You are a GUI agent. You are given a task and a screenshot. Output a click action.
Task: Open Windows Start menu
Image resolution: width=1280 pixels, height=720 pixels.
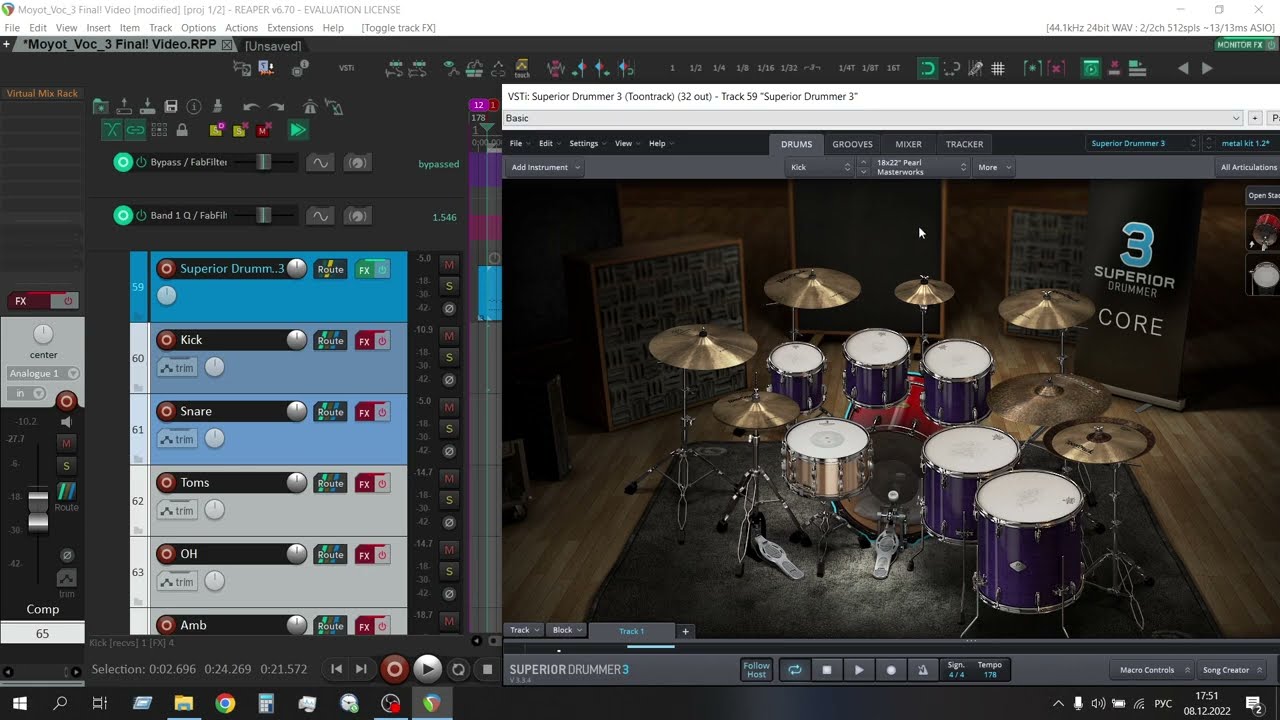point(19,704)
